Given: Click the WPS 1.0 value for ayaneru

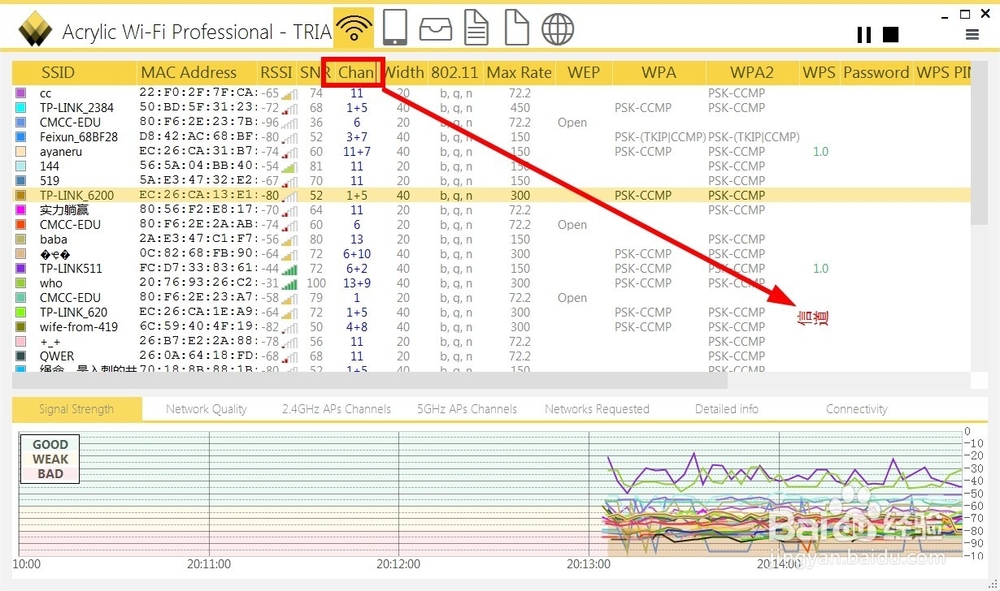Looking at the screenshot, I should point(820,152).
